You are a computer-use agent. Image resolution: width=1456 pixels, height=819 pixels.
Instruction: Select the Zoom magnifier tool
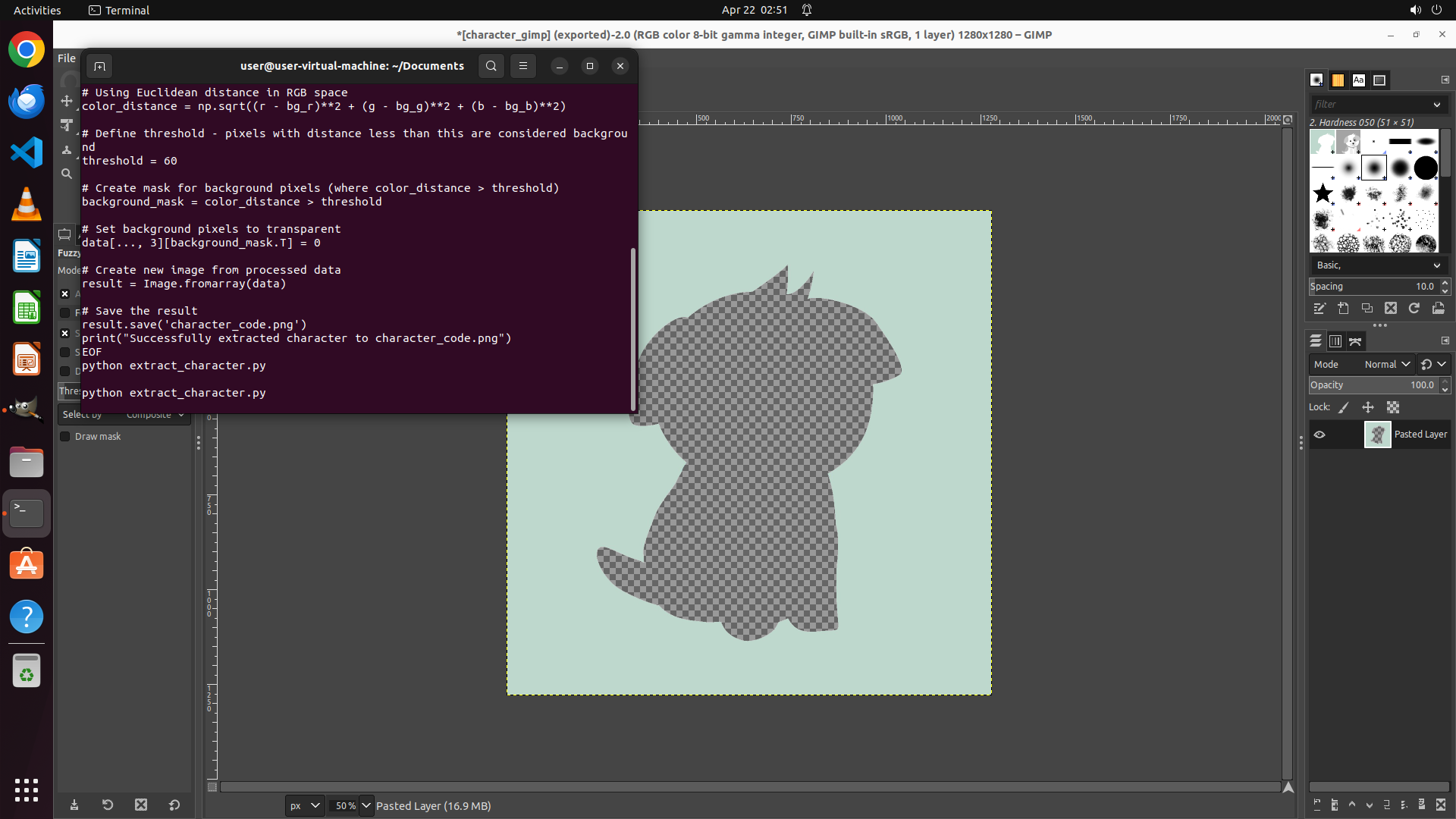coord(67,174)
